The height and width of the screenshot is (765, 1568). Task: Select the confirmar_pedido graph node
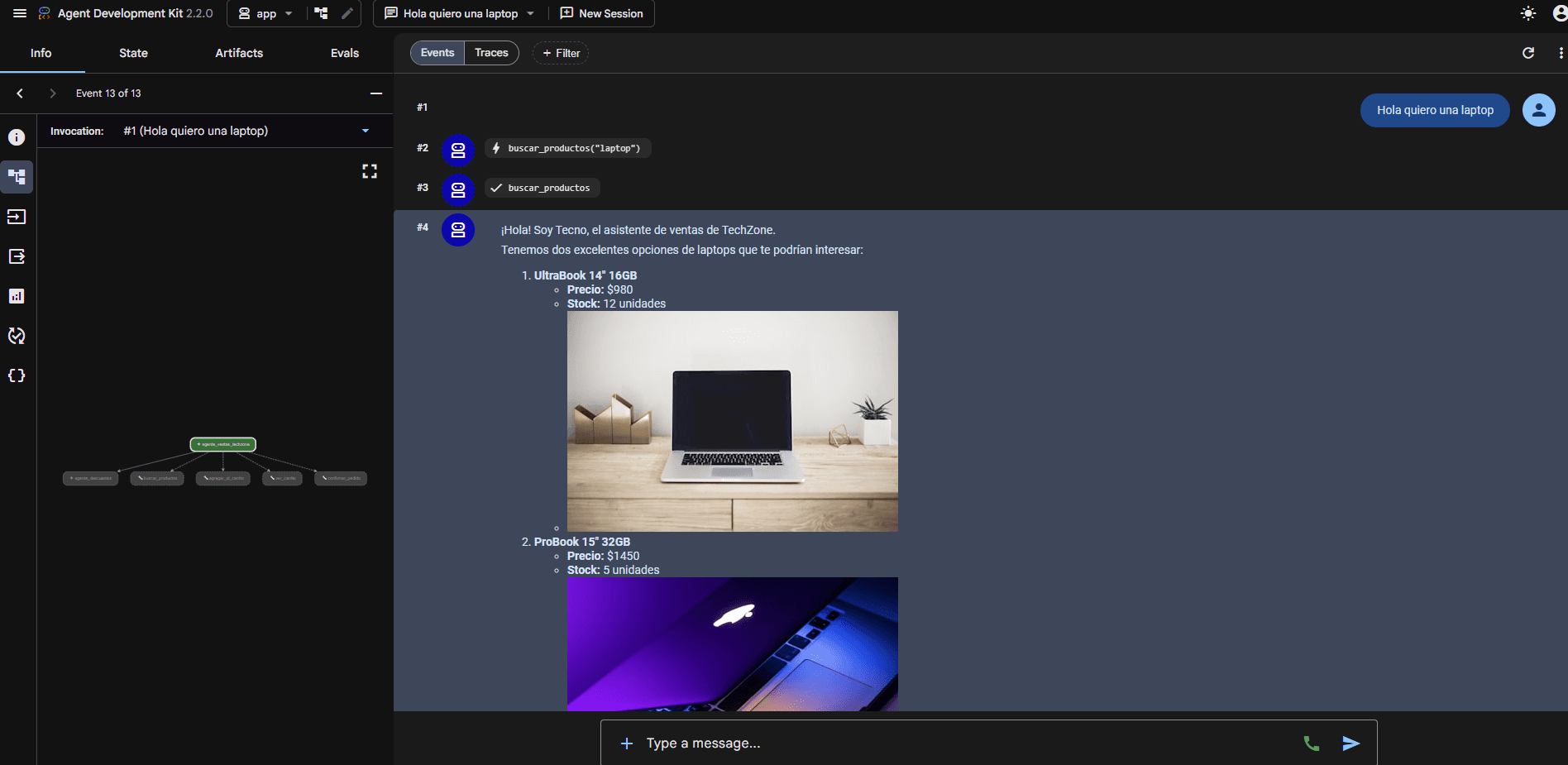[341, 478]
